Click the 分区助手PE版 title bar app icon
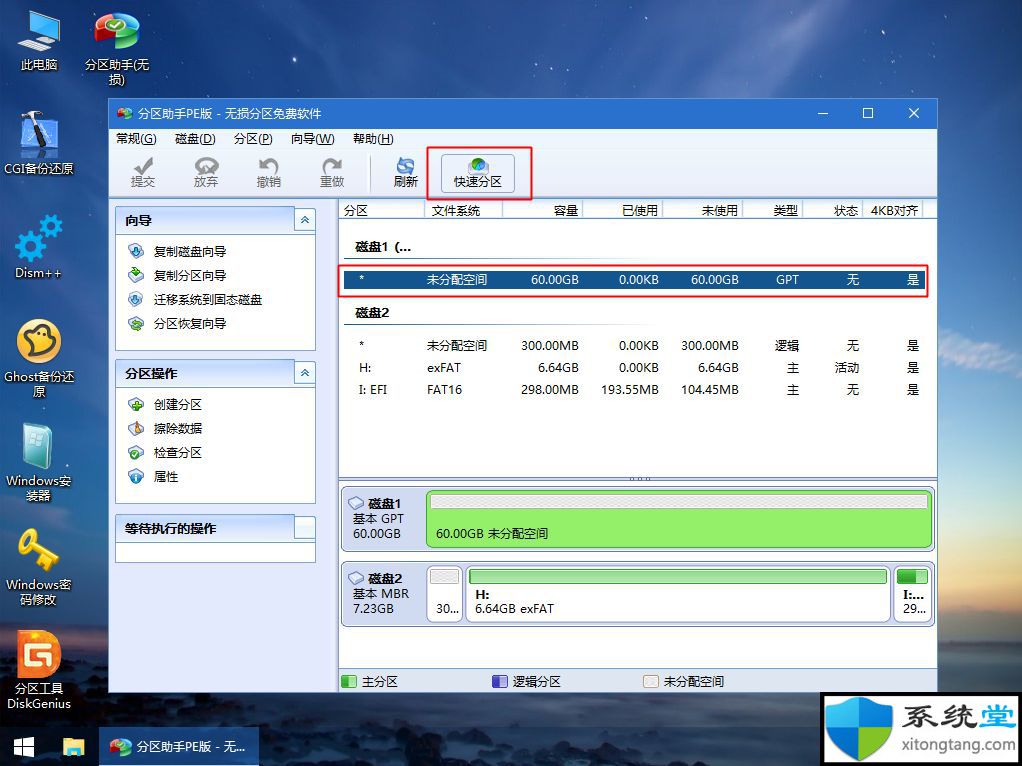Image resolution: width=1022 pixels, height=766 pixels. (x=124, y=113)
